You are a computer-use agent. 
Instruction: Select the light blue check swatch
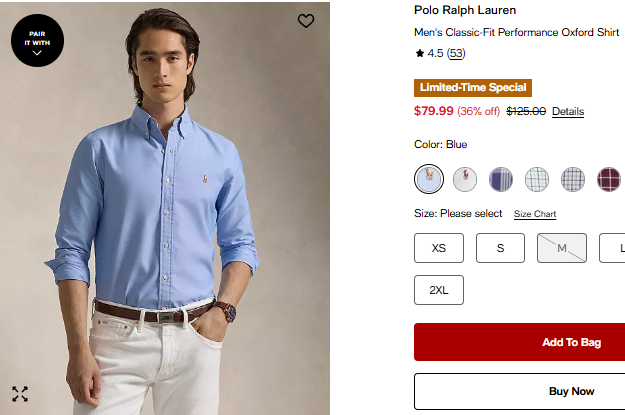[537, 179]
